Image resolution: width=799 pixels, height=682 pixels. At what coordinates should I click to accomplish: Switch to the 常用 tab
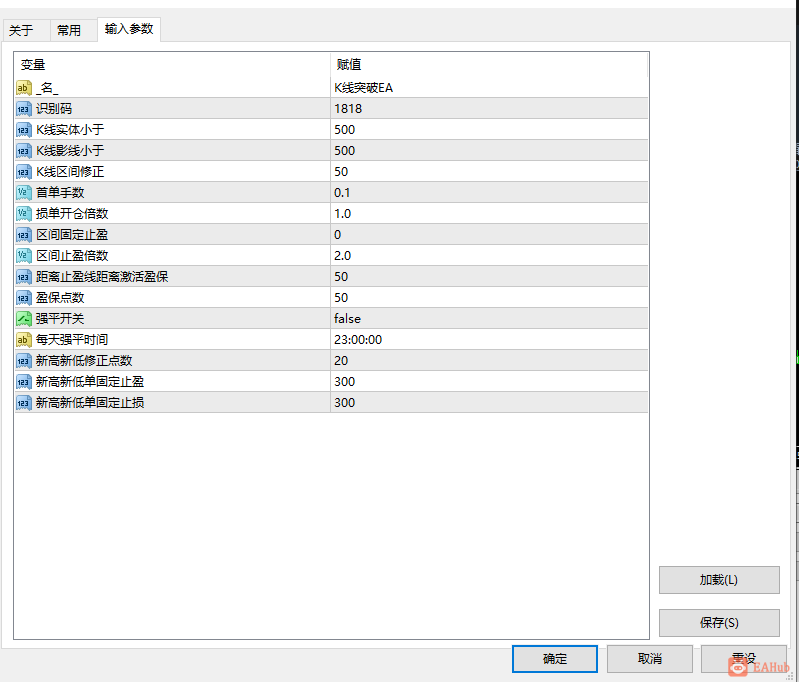(x=73, y=31)
